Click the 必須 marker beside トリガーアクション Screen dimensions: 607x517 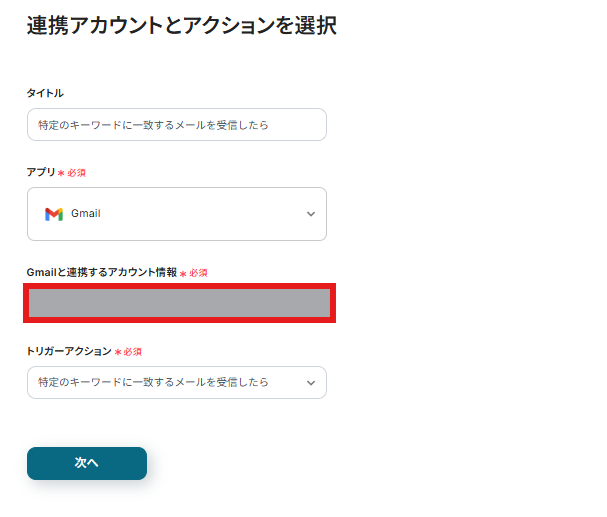[x=133, y=352]
